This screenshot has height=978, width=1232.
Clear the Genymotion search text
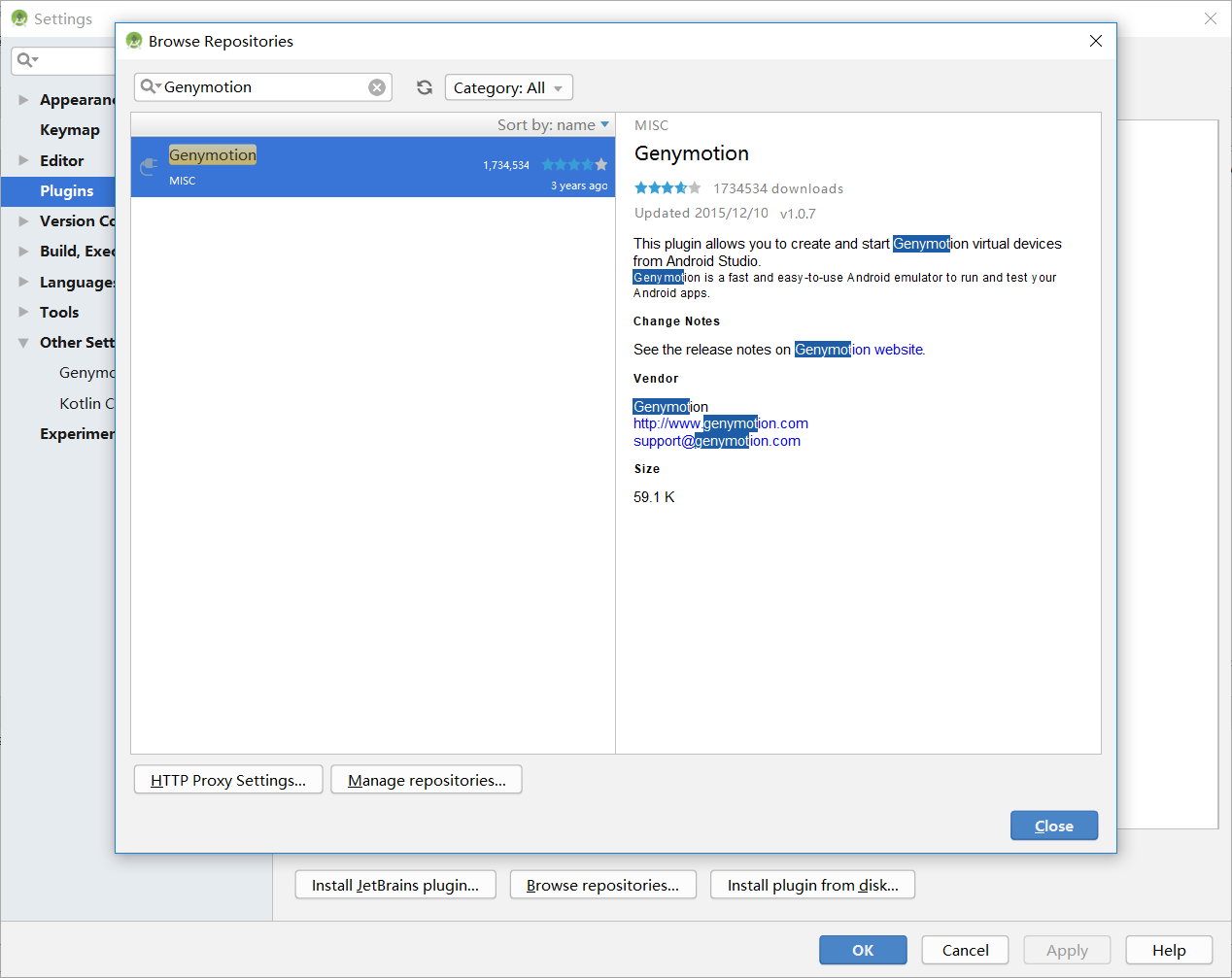377,87
